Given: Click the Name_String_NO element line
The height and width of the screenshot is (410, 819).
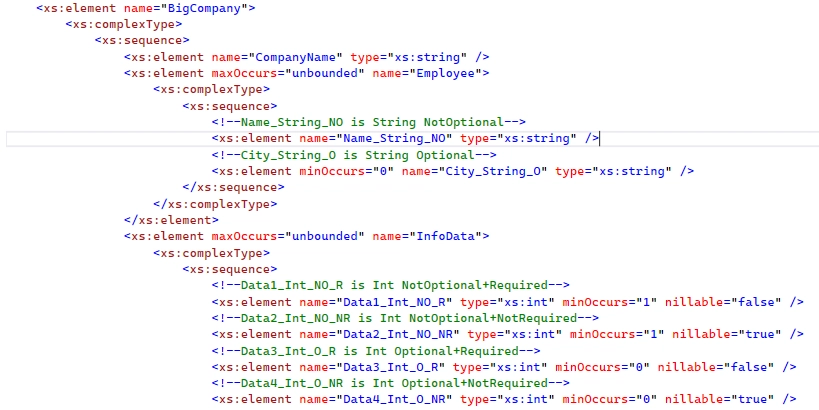Looking at the screenshot, I should click(405, 138).
